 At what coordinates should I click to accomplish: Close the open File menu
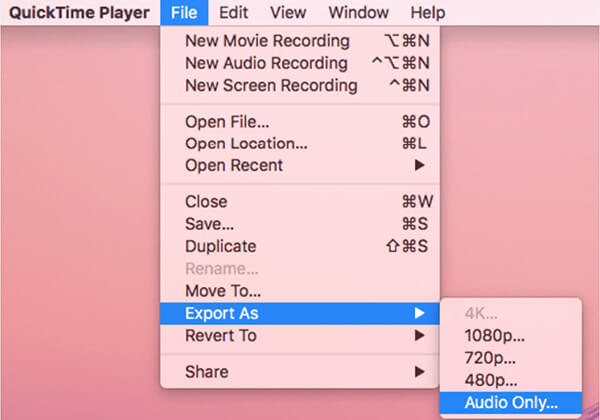pos(184,13)
